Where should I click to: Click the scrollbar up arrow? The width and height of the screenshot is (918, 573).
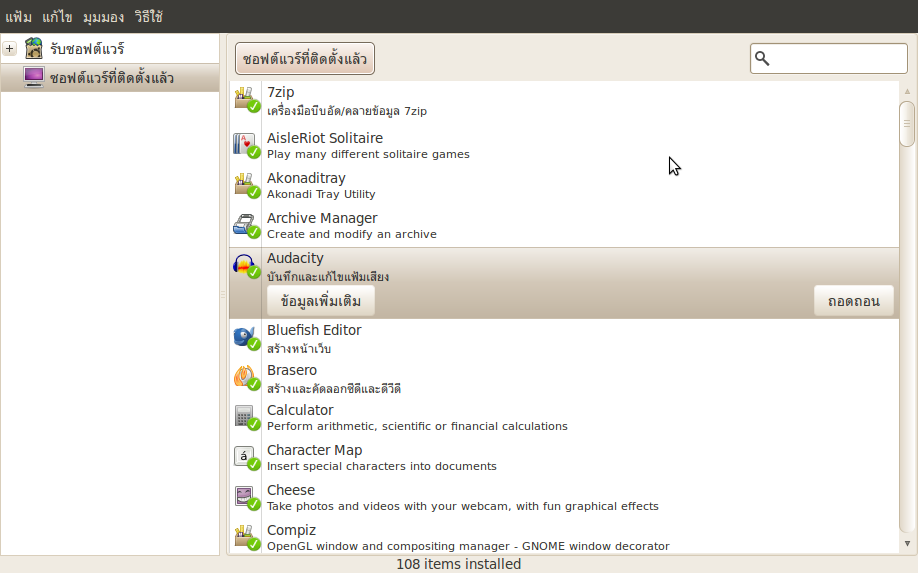click(907, 91)
